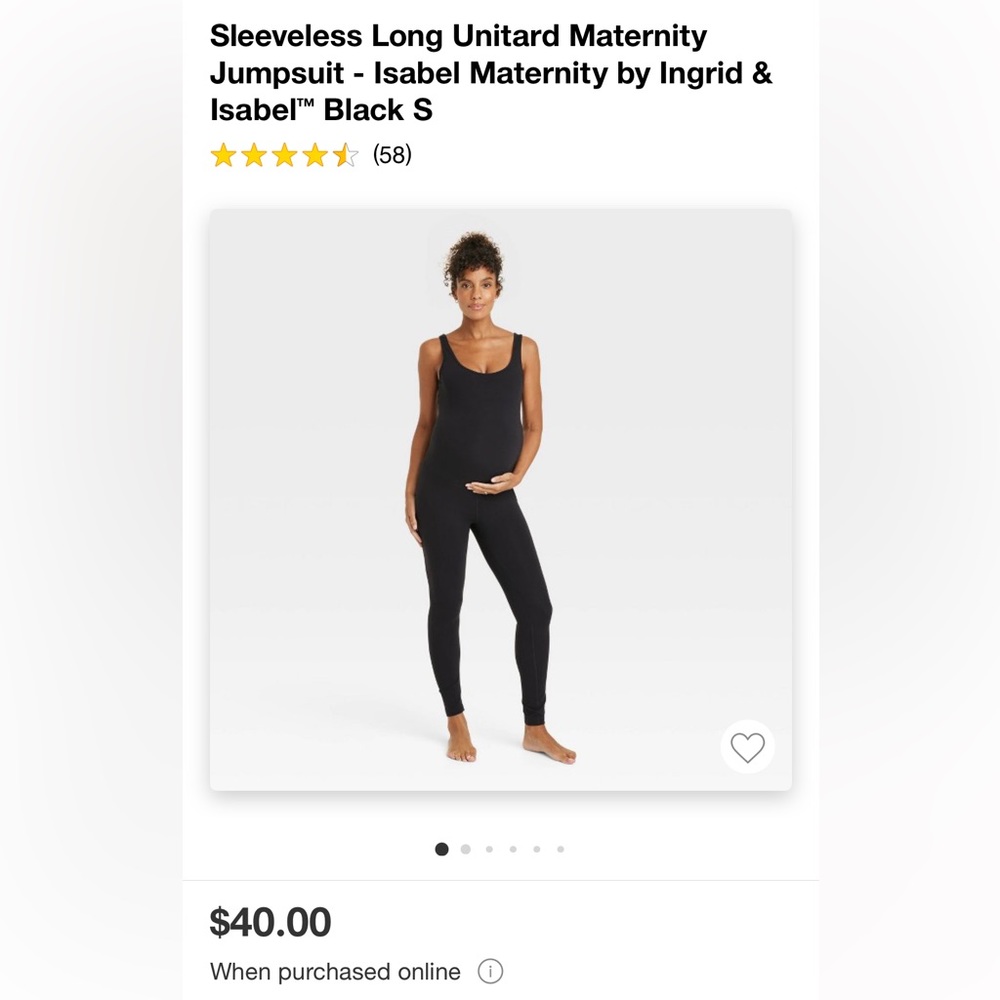The width and height of the screenshot is (1000, 1000).
Task: Click the overall star rating area
Action: point(286,155)
